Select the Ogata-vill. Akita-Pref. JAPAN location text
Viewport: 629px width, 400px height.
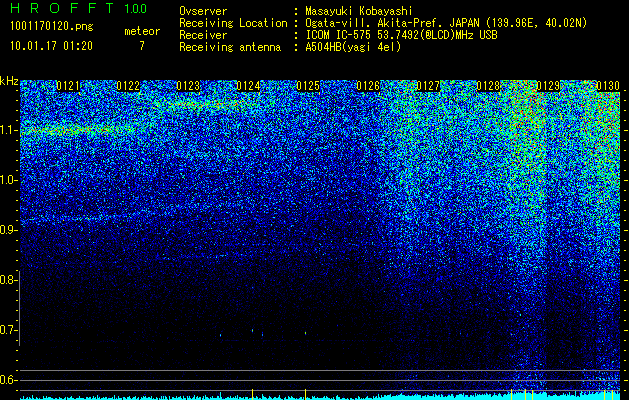[x=446, y=23]
